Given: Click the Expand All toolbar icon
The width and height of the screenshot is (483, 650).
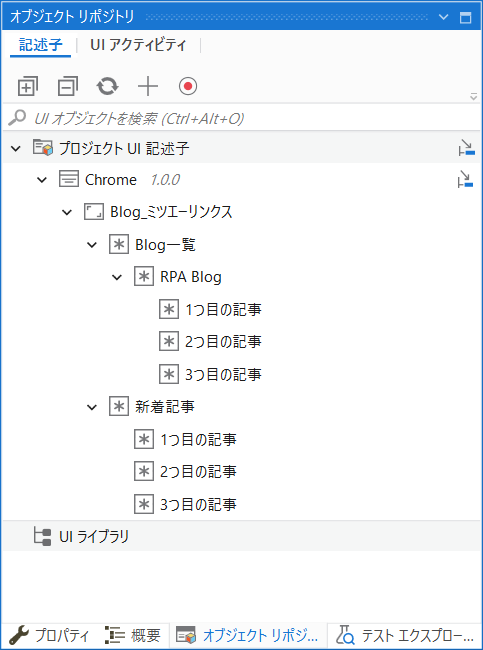Looking at the screenshot, I should point(28,86).
